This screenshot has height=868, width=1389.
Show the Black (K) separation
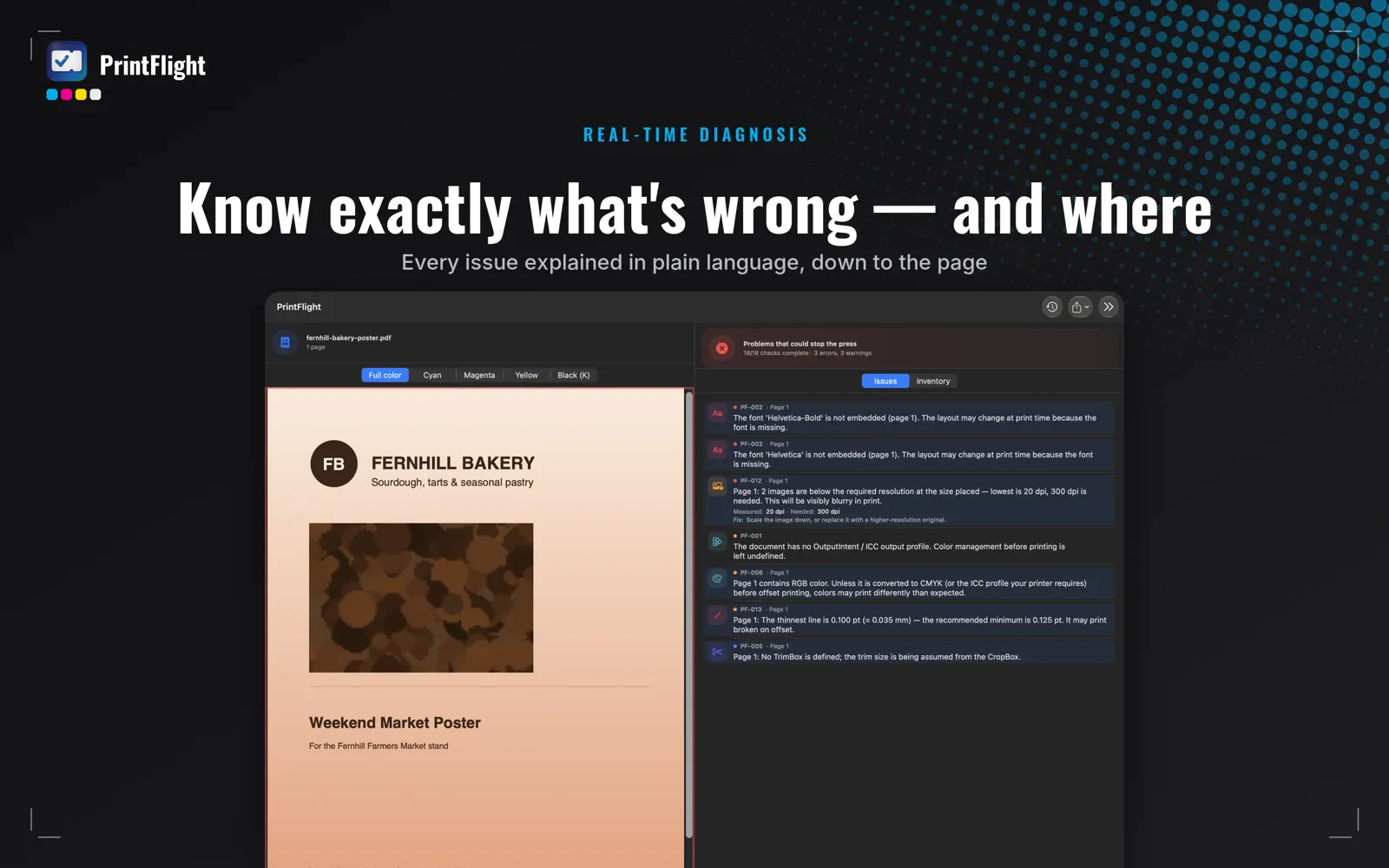pyautogui.click(x=573, y=375)
